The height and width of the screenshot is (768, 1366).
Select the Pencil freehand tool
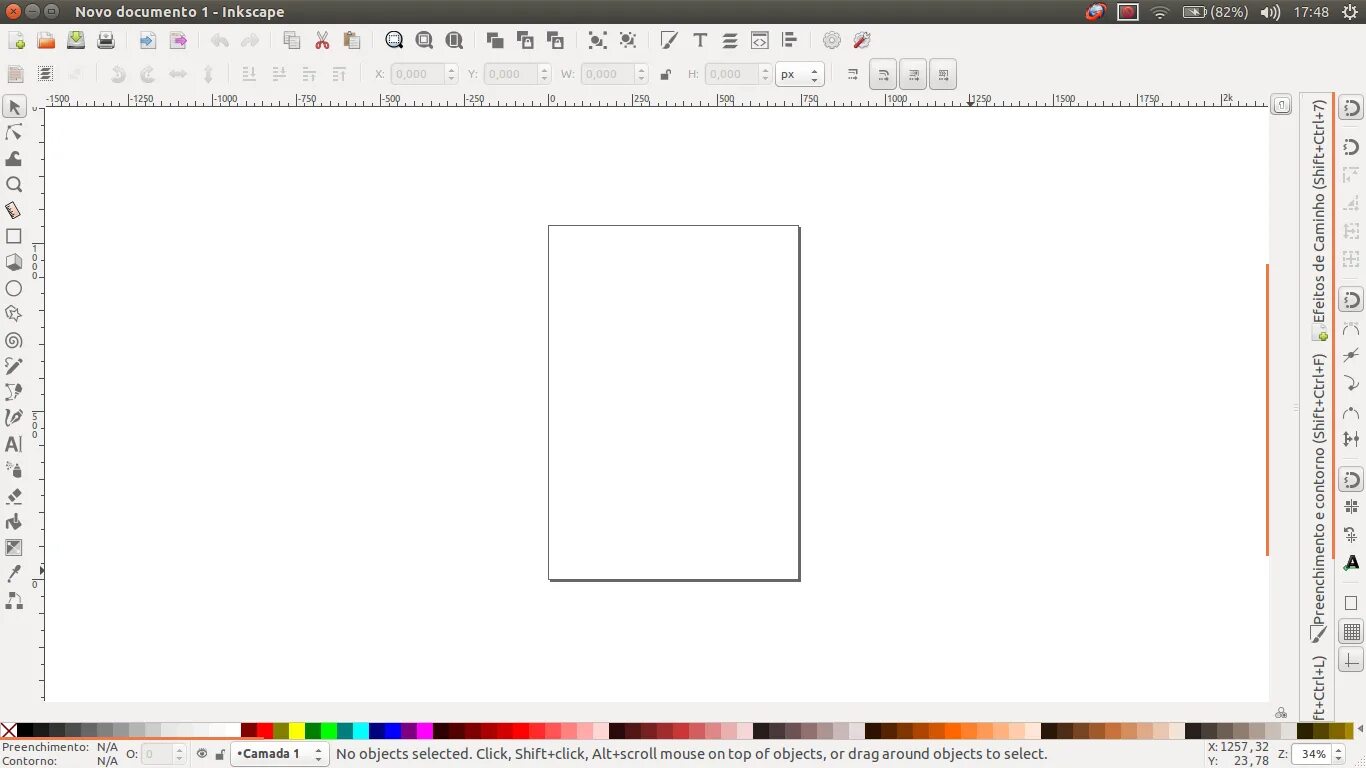pos(14,367)
